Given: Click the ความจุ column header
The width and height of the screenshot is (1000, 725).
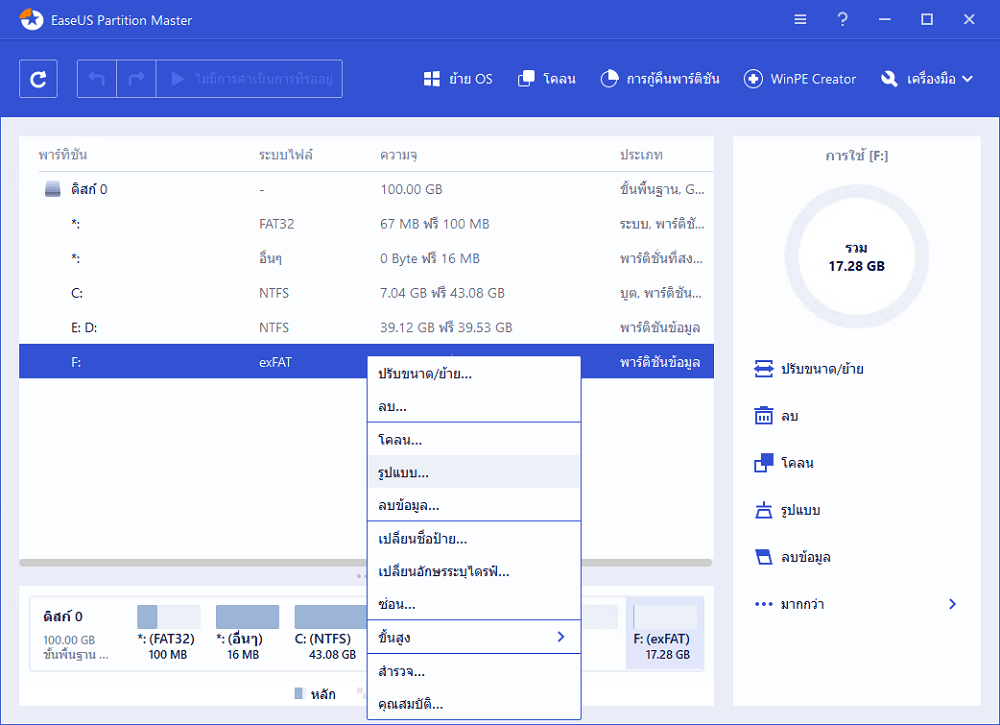Looking at the screenshot, I should click(x=399, y=155).
